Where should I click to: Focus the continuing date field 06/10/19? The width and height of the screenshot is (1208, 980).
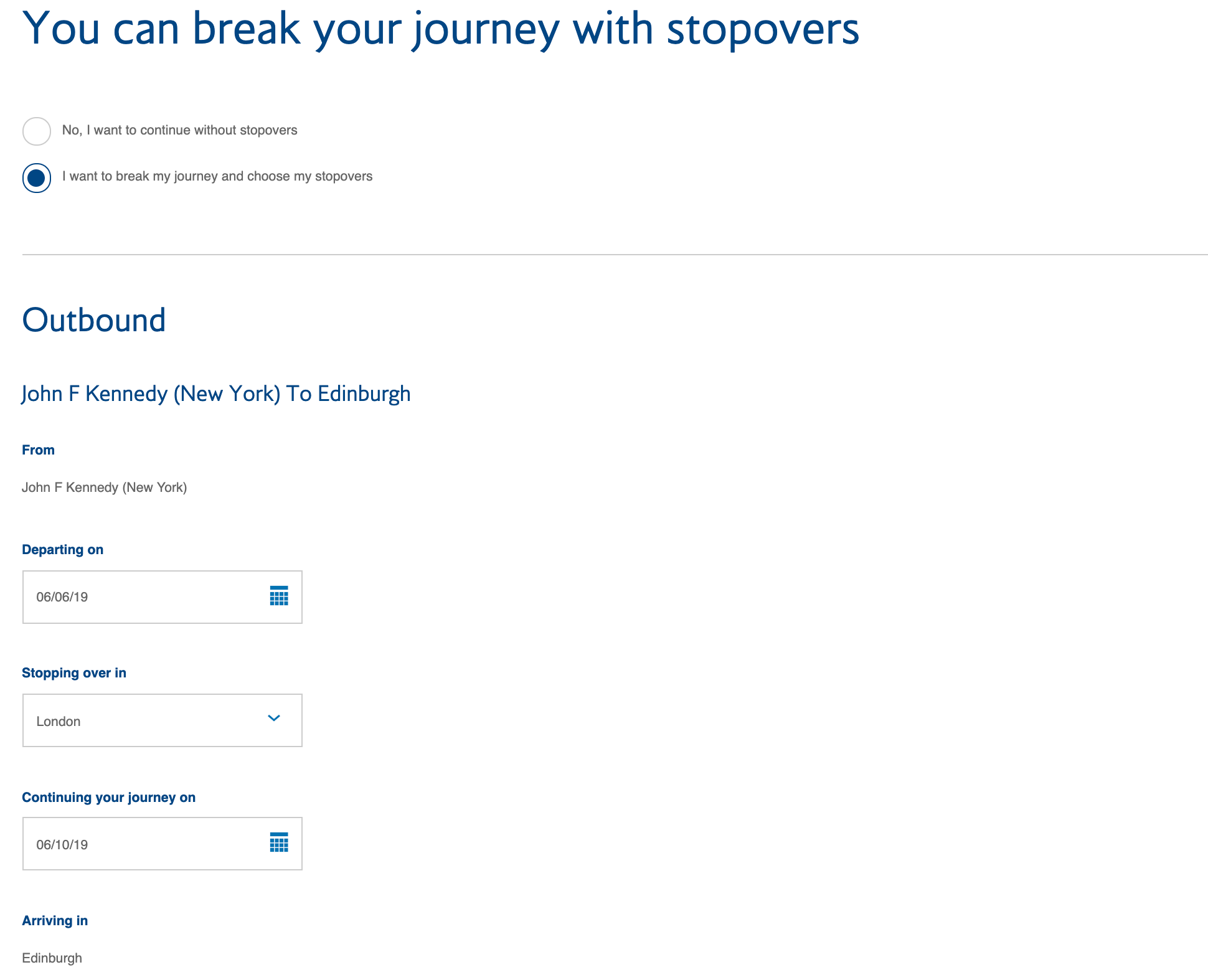[x=163, y=844]
